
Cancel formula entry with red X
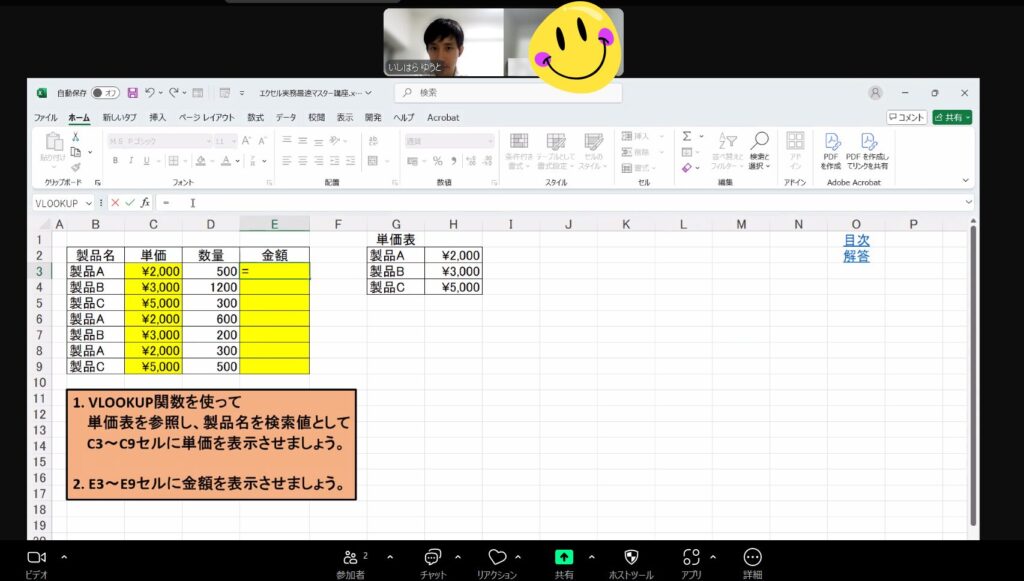pos(115,202)
